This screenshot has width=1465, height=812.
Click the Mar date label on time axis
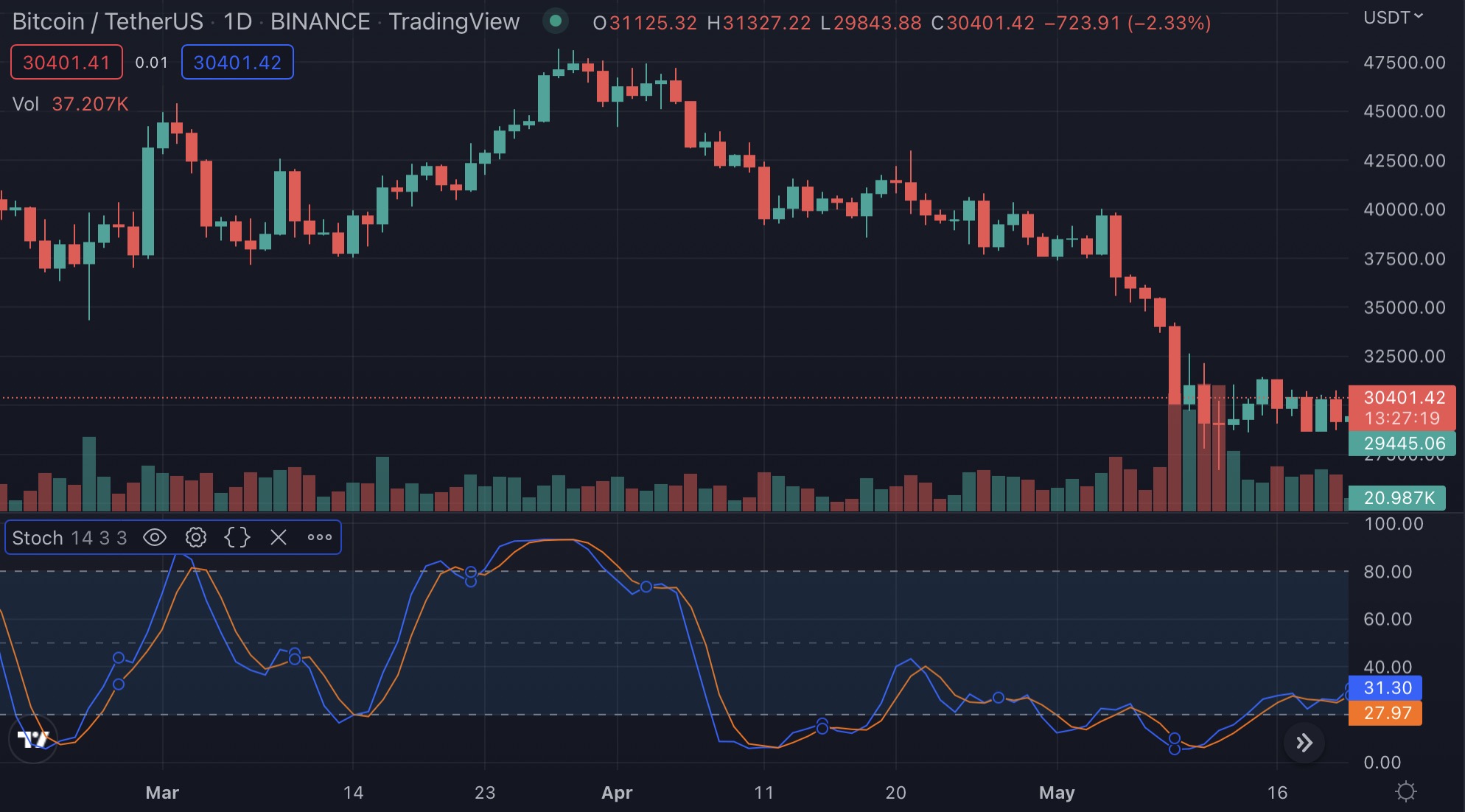(x=162, y=793)
